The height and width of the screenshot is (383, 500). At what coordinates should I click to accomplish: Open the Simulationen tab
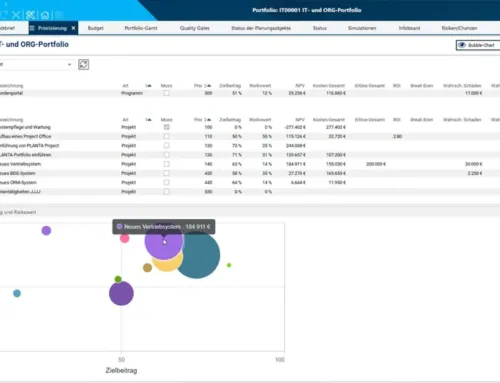(362, 28)
